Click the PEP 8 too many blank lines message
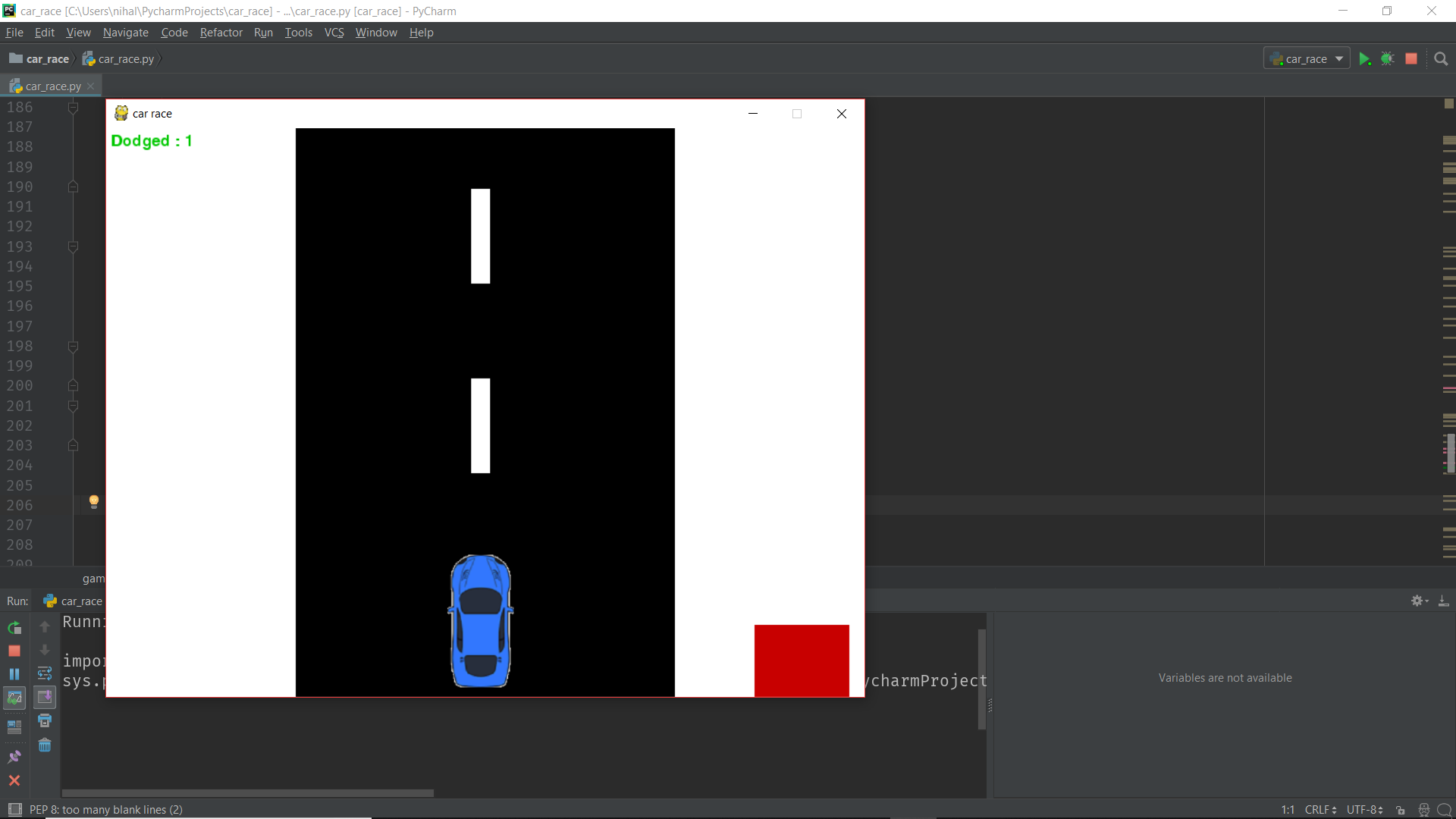This screenshot has width=1456, height=819. point(105,809)
